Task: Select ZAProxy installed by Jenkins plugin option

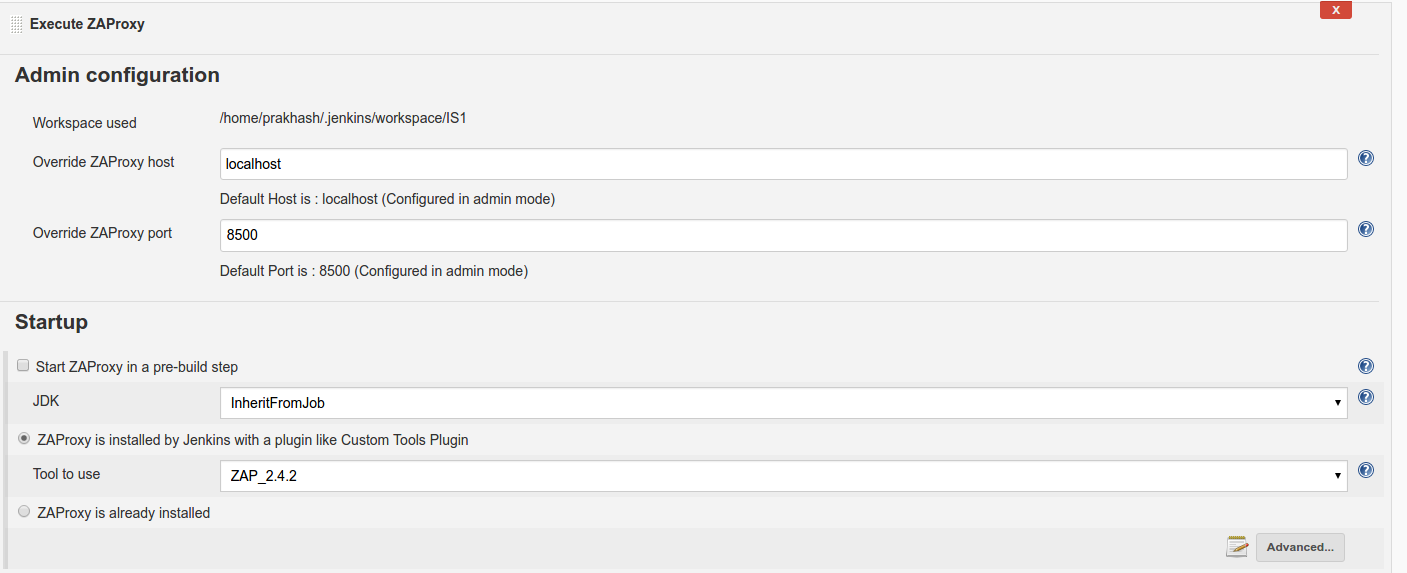Action: (x=24, y=439)
